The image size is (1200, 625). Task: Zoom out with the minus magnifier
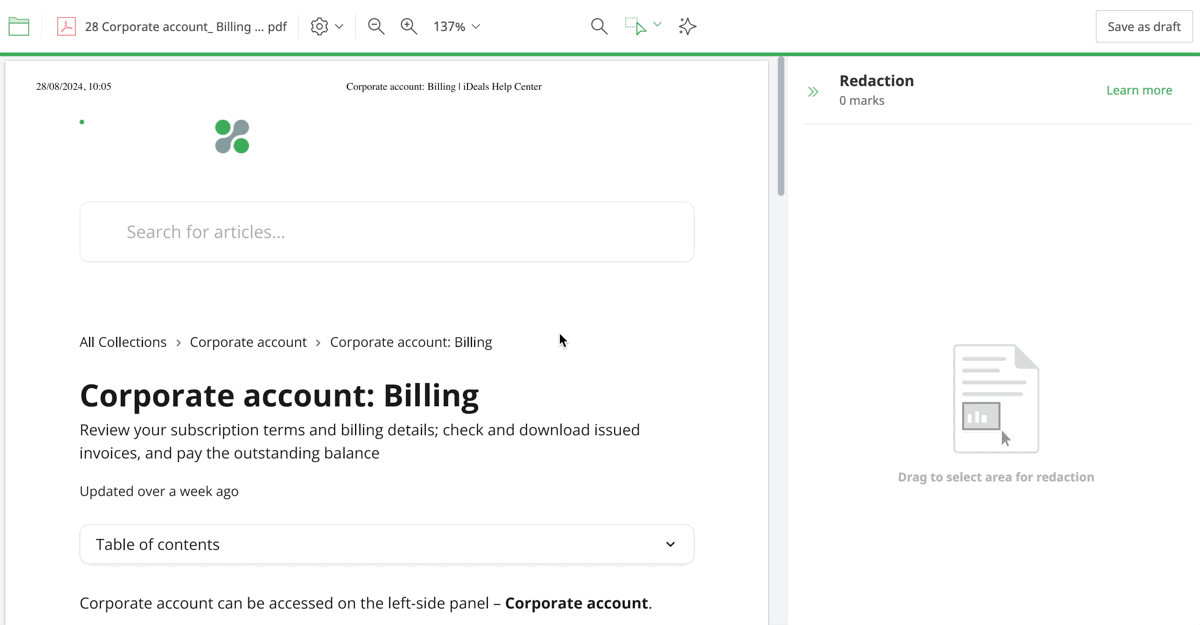376,27
